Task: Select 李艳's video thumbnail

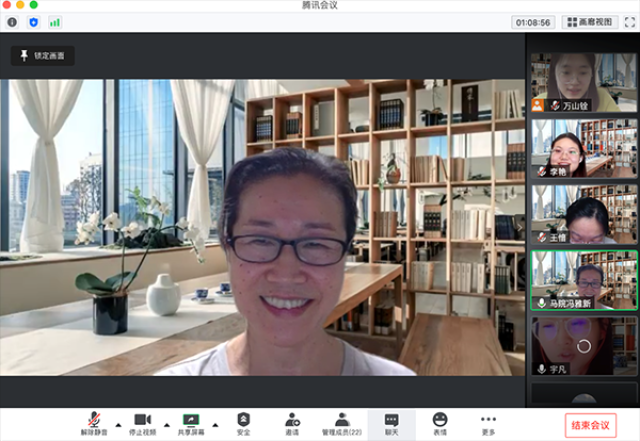Action: (x=583, y=148)
